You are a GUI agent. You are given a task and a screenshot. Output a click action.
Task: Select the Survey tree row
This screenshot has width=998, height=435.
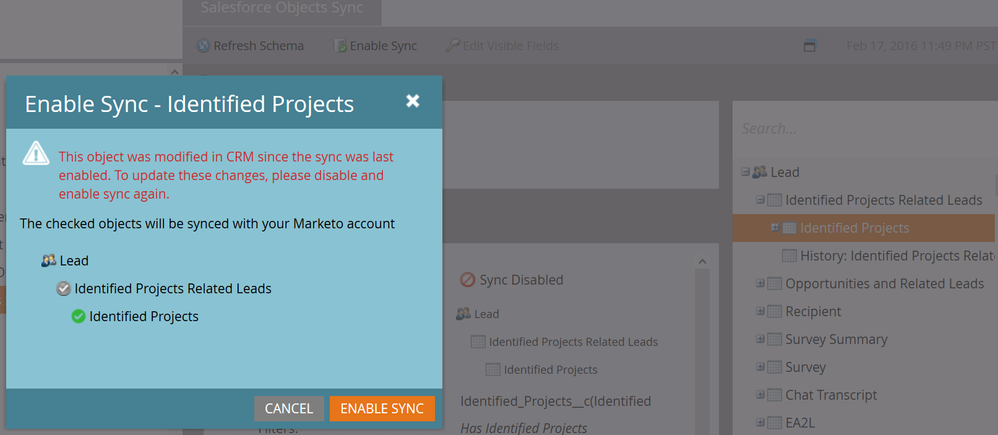tap(806, 367)
